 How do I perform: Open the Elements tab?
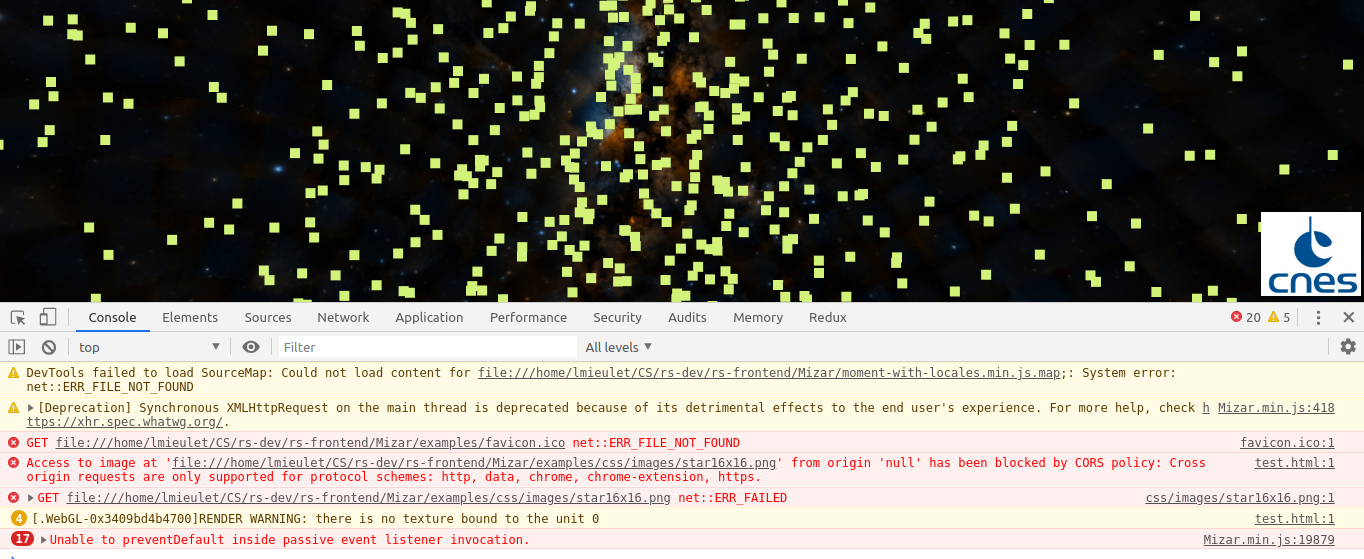[x=190, y=317]
